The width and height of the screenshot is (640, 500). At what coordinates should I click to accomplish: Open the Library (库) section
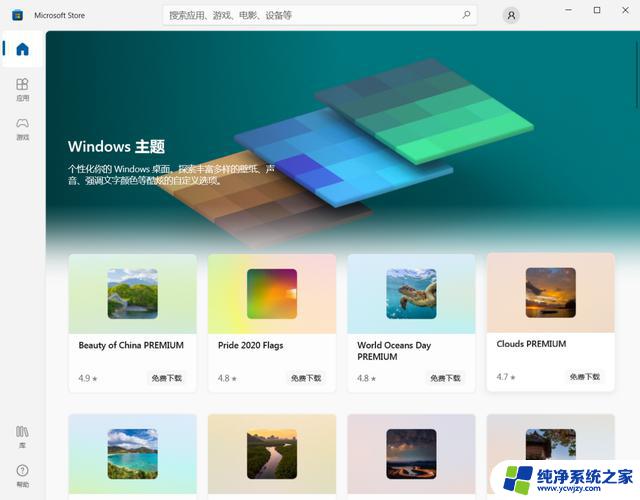click(22, 437)
